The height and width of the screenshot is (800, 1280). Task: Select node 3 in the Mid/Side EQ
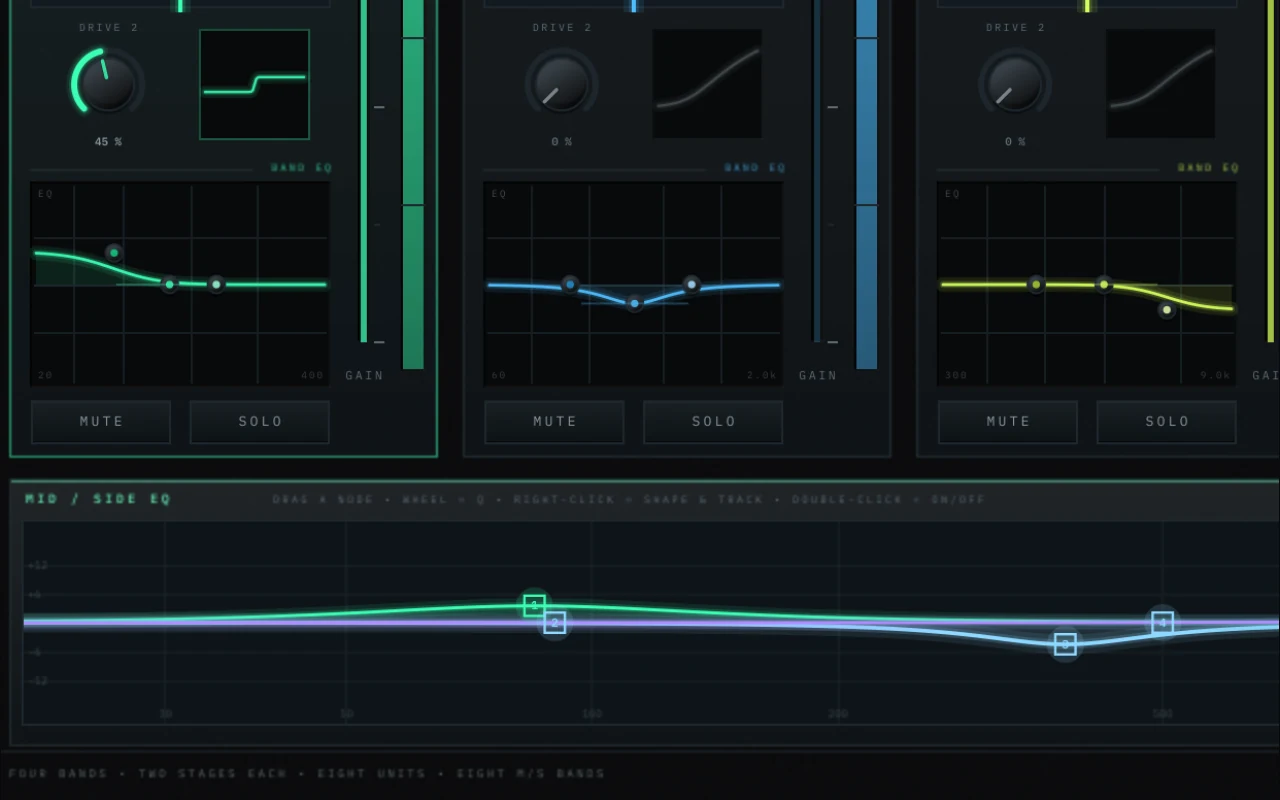[1065, 644]
